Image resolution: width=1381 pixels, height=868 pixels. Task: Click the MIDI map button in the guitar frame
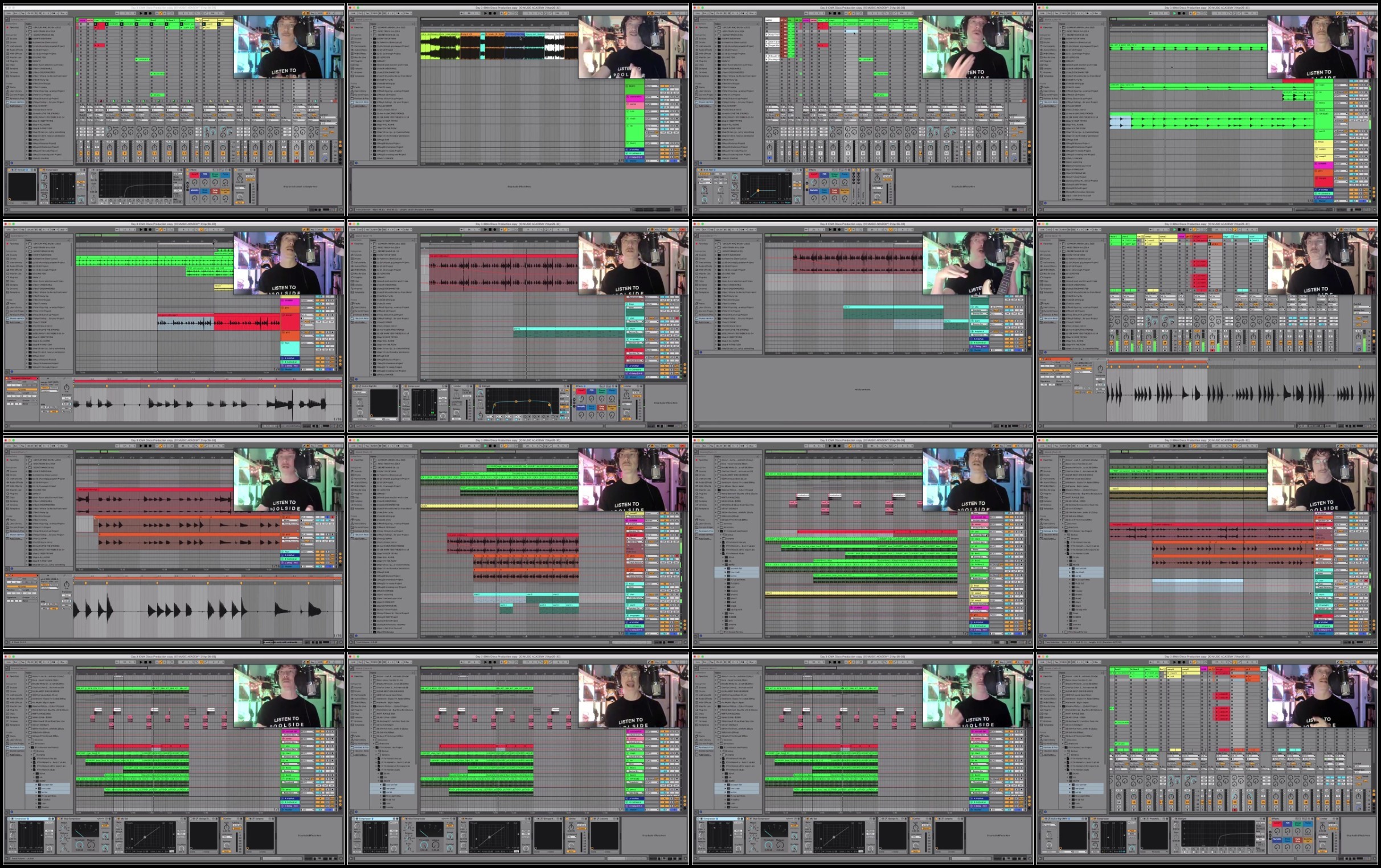pyautogui.click(x=1009, y=230)
